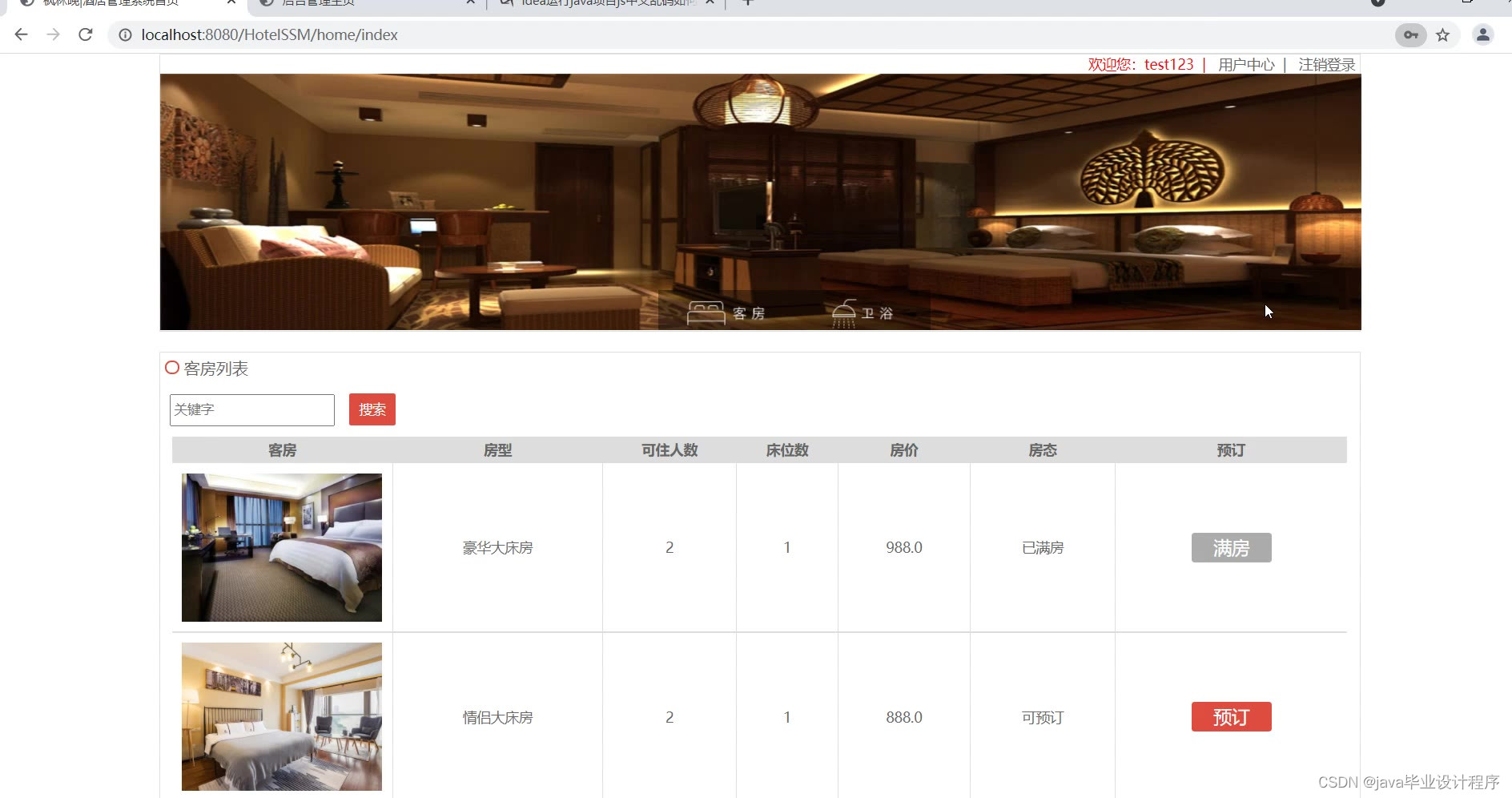Click the bookmark star icon
This screenshot has height=798, width=1512.
tap(1444, 35)
